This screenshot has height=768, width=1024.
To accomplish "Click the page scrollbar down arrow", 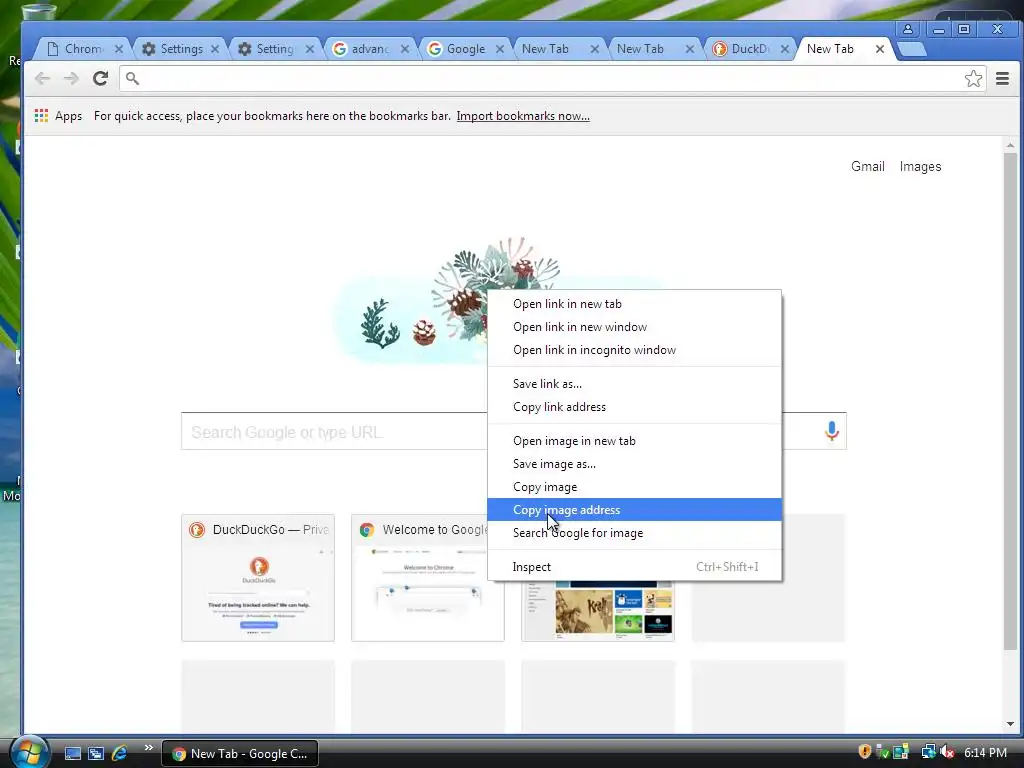I will tap(1010, 724).
